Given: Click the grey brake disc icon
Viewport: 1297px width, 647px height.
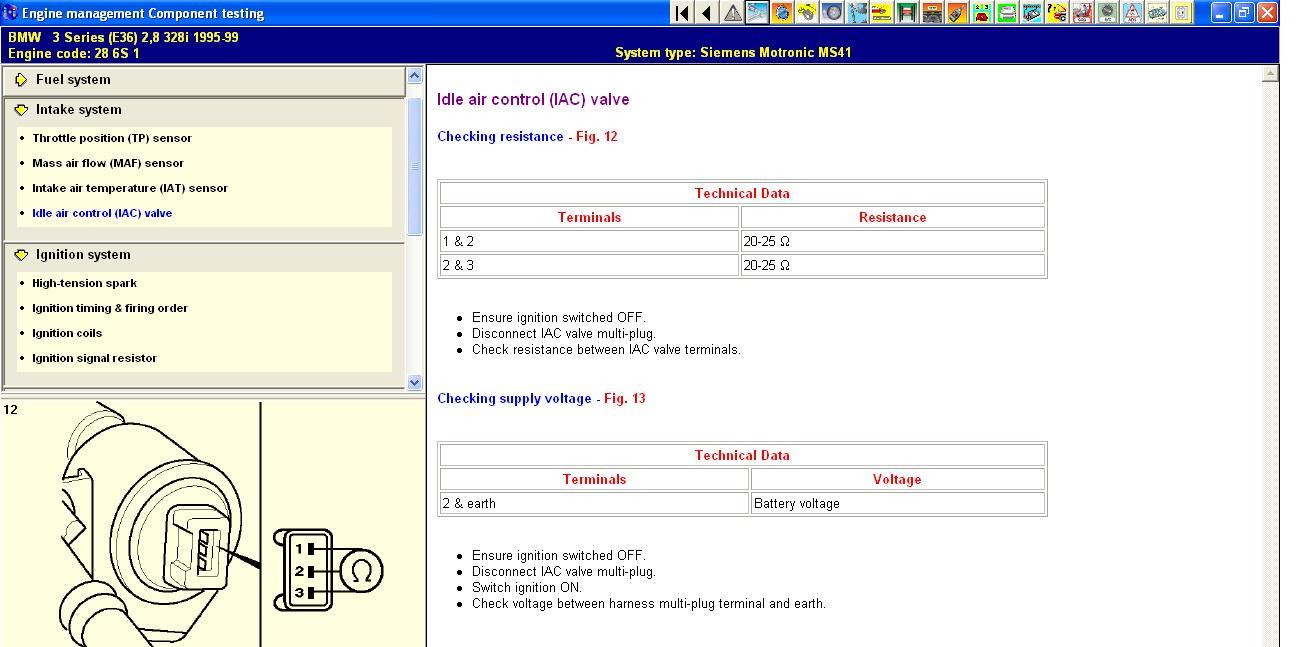Looking at the screenshot, I should click(832, 13).
